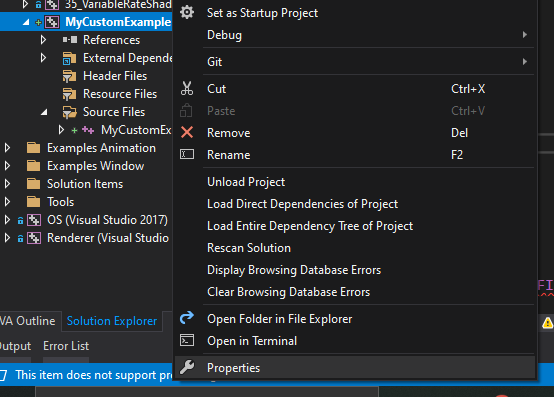Click the scissors icon next to Cut
554x397 pixels.
pyautogui.click(x=187, y=89)
